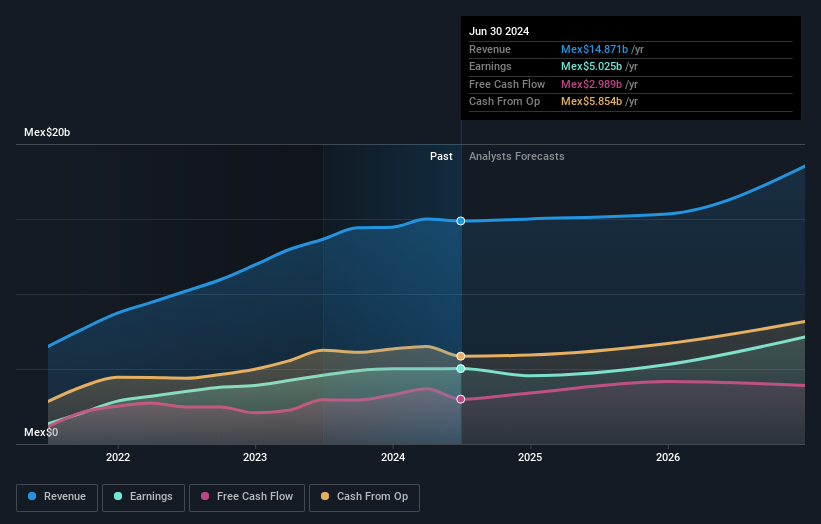Image resolution: width=821 pixels, height=524 pixels.
Task: Click the blue Revenue data point marker
Action: [461, 221]
